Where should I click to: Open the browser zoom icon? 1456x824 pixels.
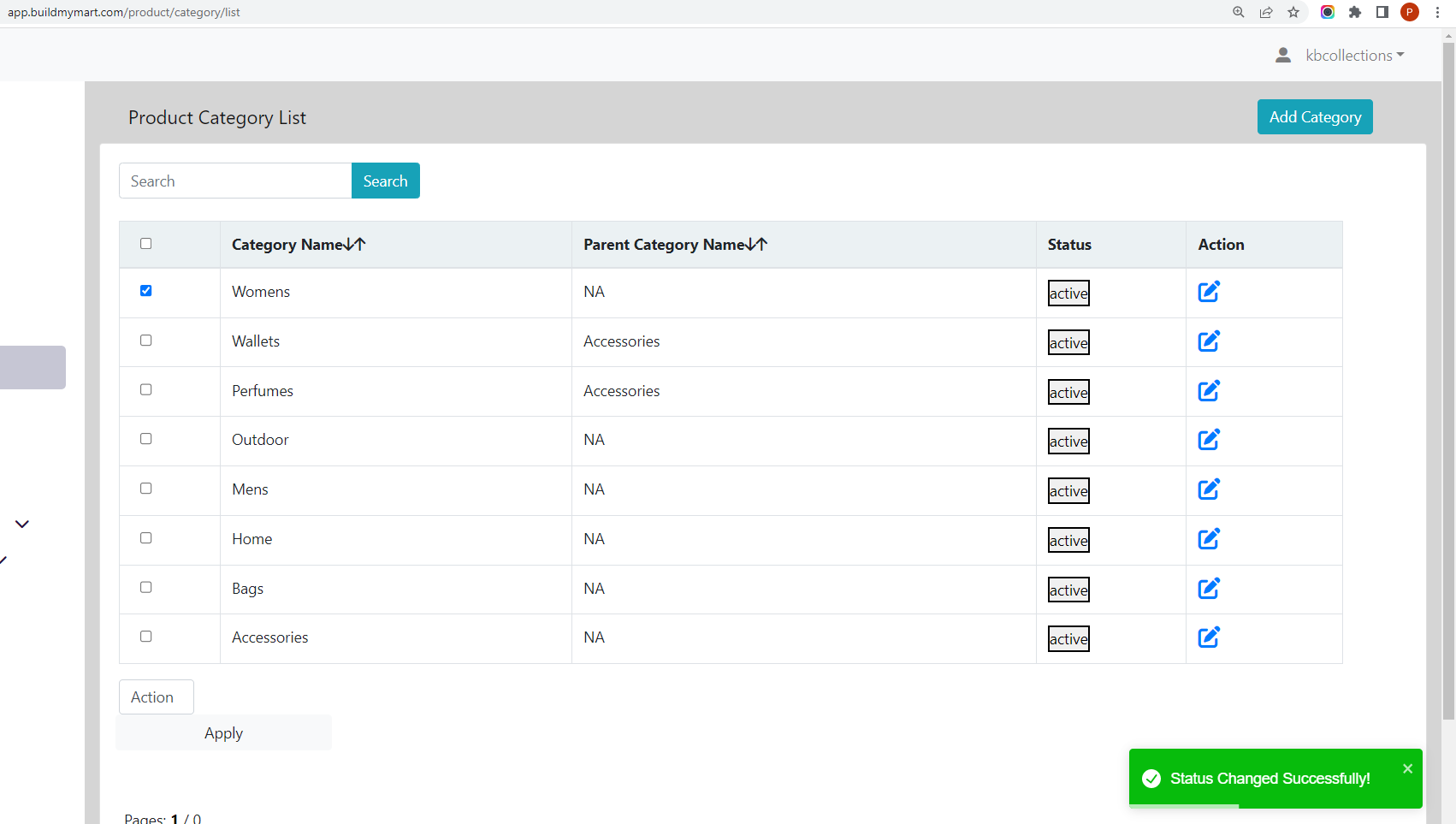(1238, 12)
